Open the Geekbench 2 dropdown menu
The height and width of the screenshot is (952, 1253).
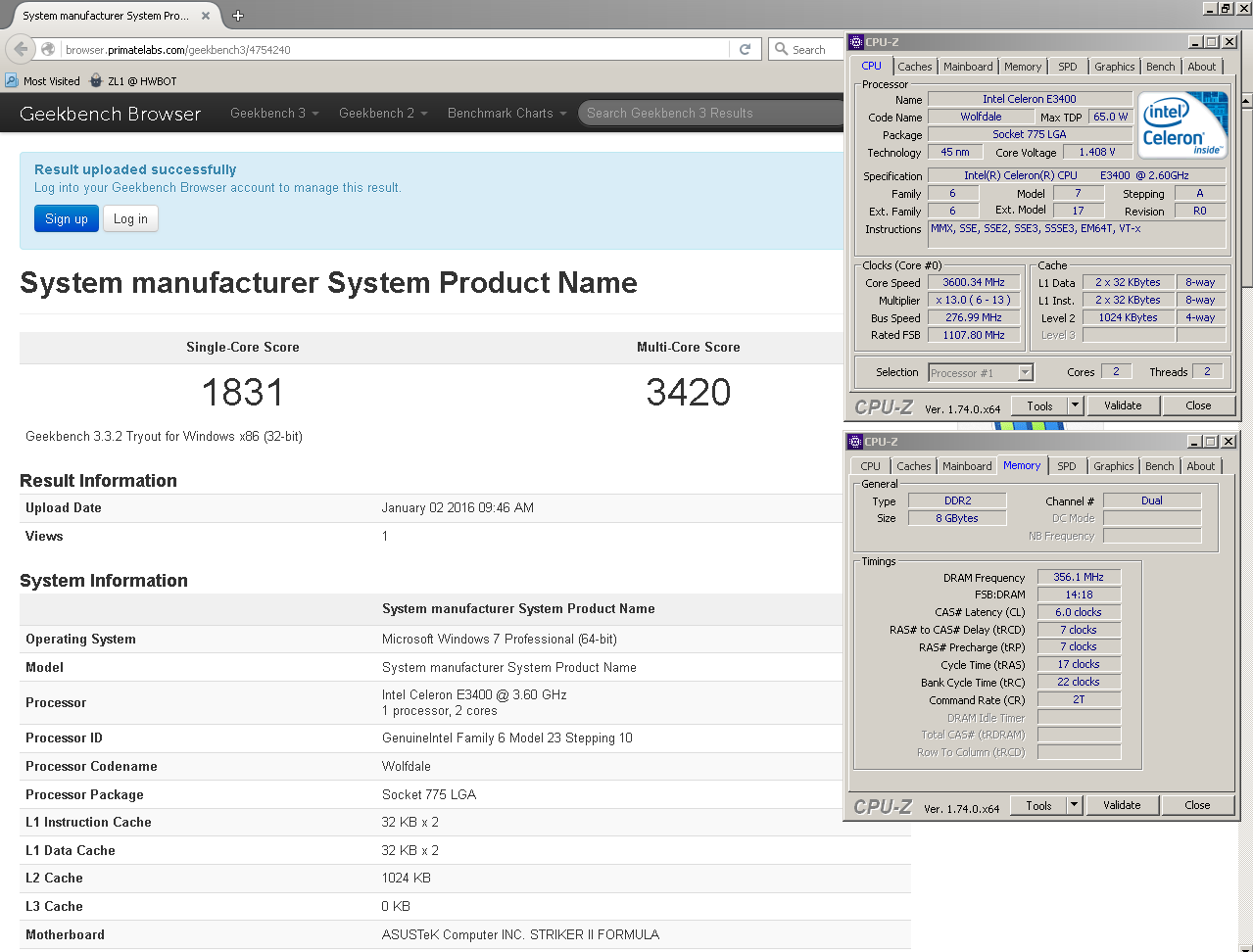pos(383,113)
